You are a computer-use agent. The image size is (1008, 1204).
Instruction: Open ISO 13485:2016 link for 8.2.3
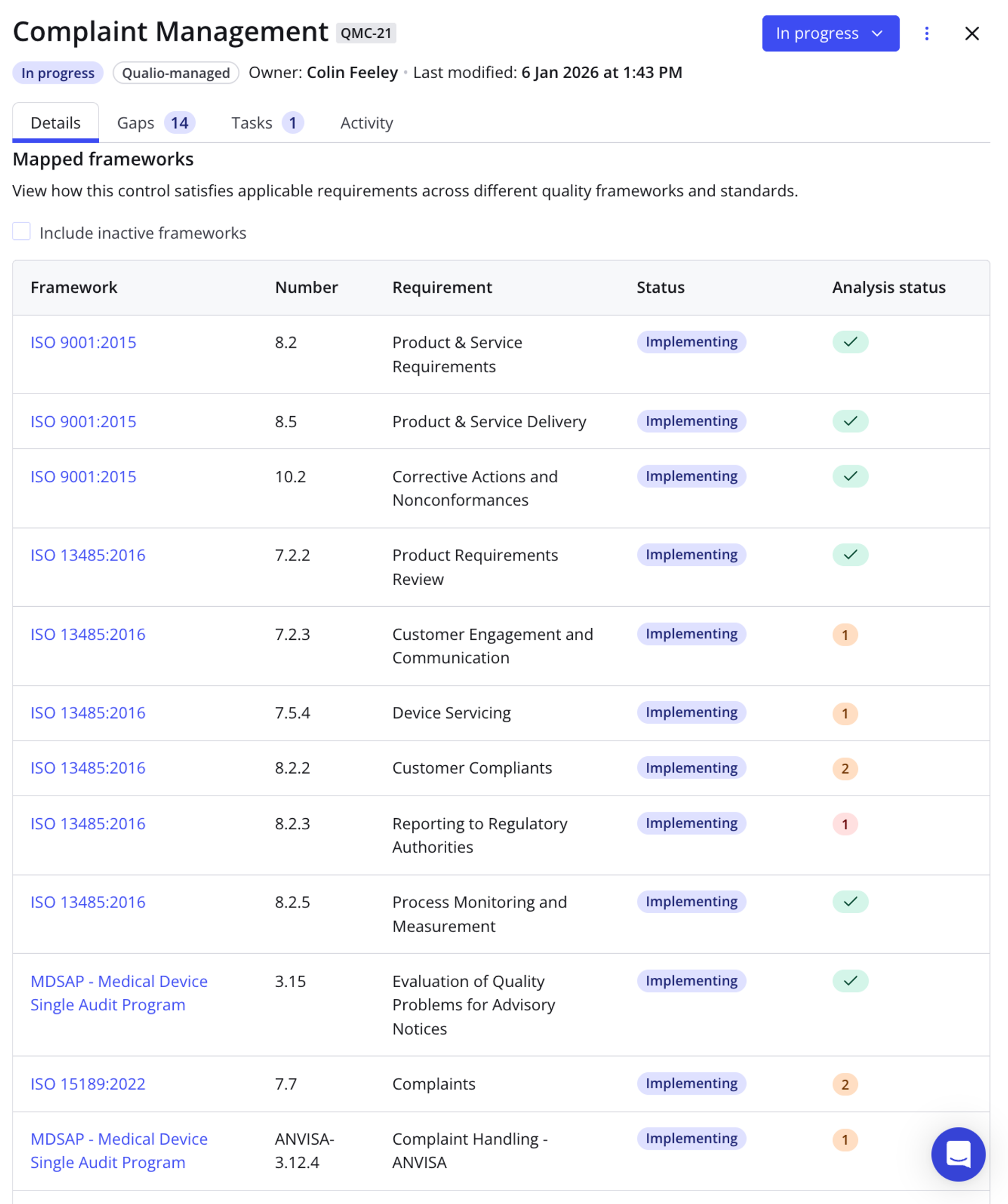click(88, 823)
